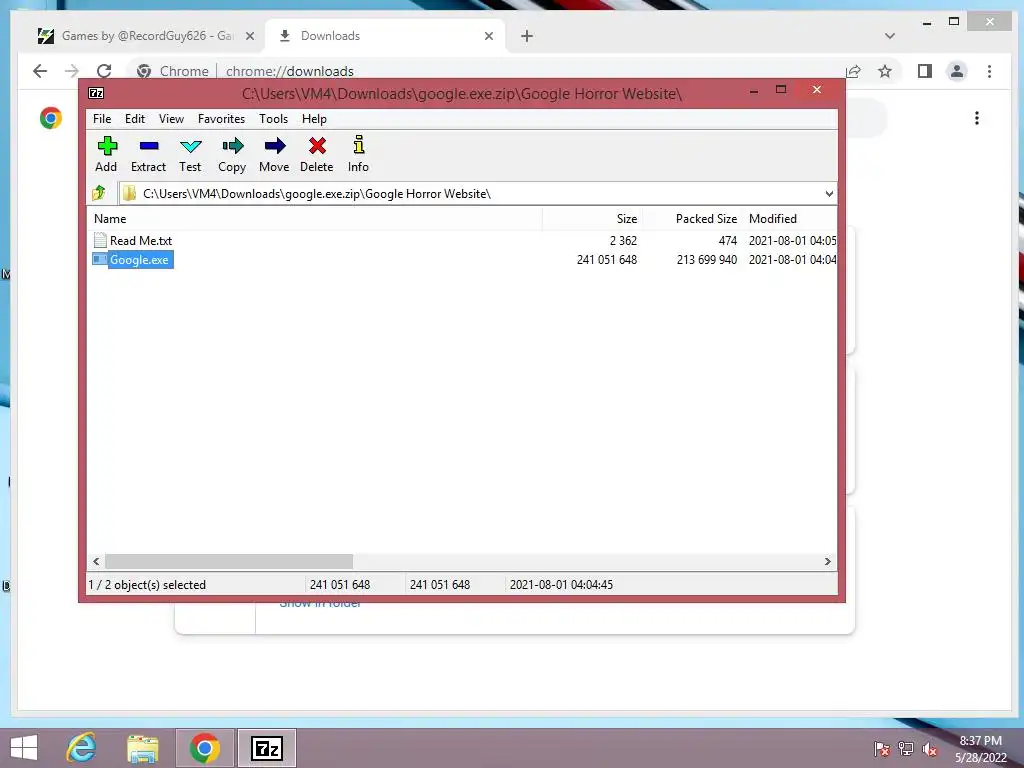The height and width of the screenshot is (768, 1024).
Task: Select the Read Me.txt file icon
Action: point(100,240)
